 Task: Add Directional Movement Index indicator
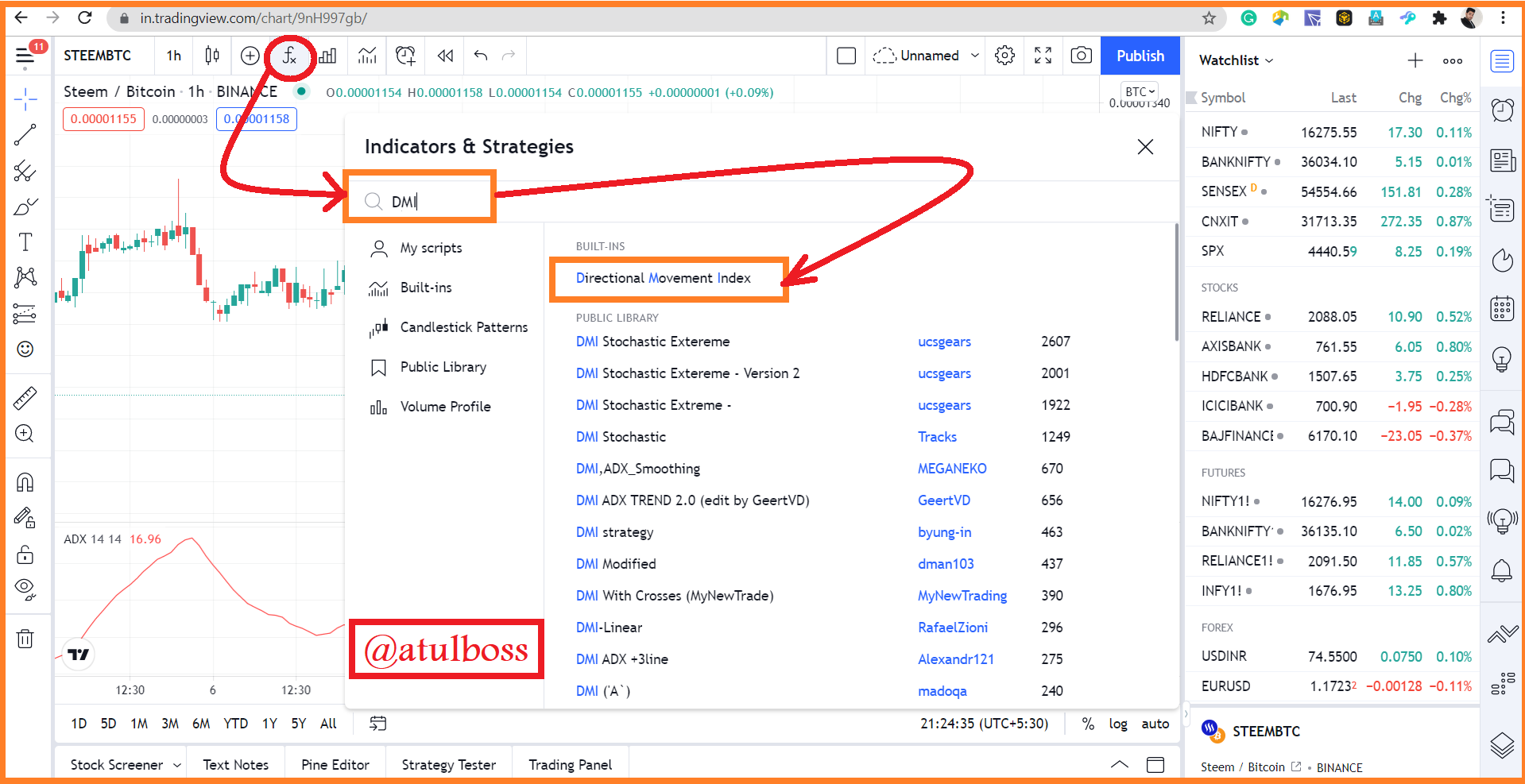[664, 278]
